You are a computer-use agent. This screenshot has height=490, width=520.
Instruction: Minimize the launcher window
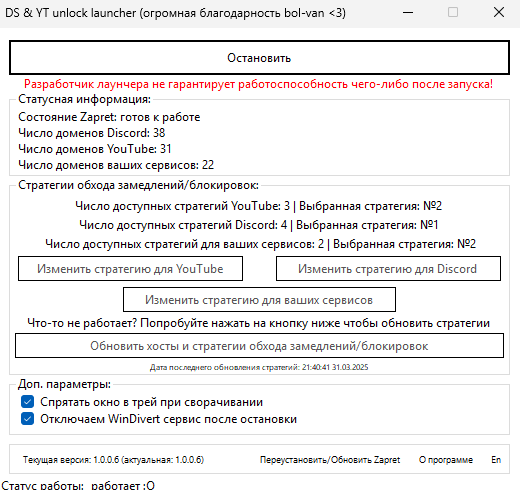point(408,13)
